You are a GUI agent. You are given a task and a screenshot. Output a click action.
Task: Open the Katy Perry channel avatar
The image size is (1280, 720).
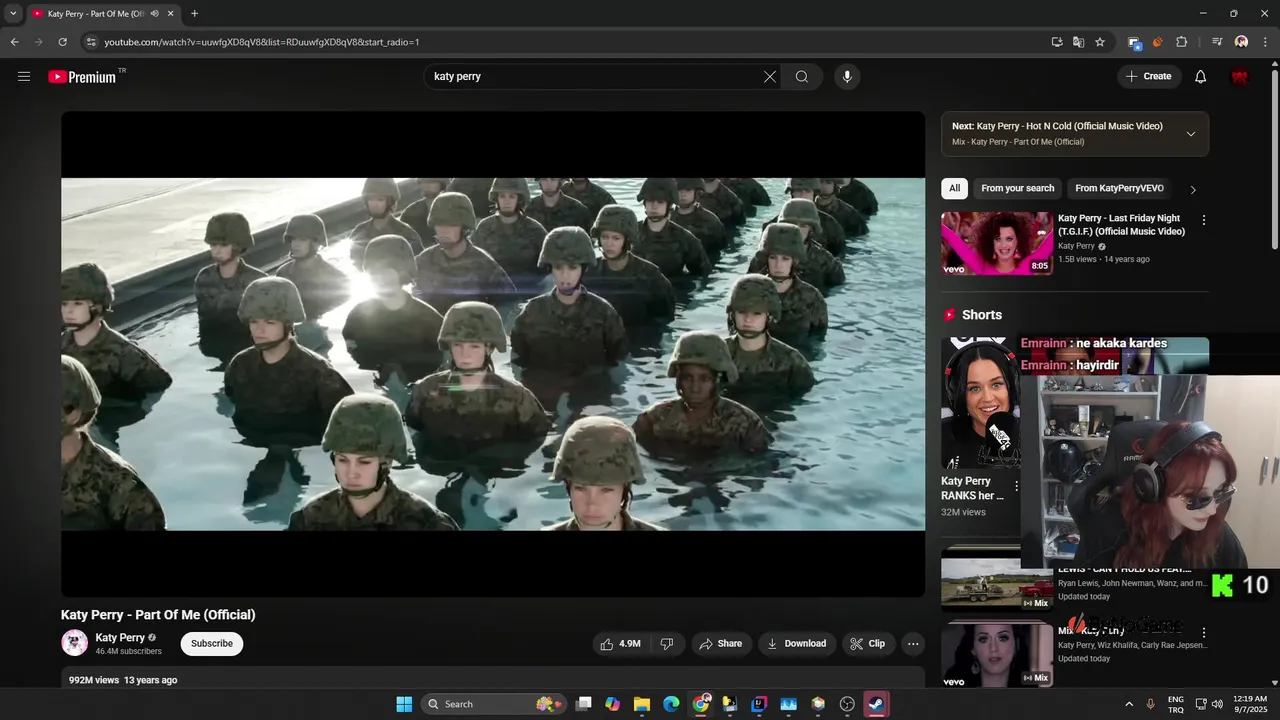click(74, 643)
